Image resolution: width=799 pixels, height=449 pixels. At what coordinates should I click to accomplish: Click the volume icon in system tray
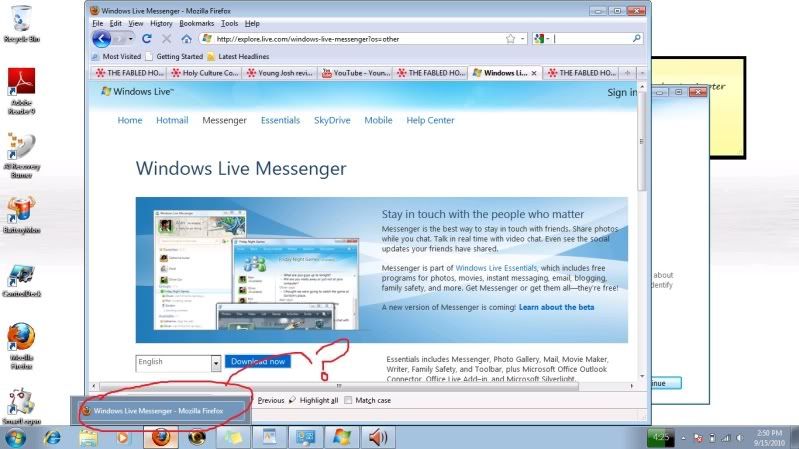(739, 438)
